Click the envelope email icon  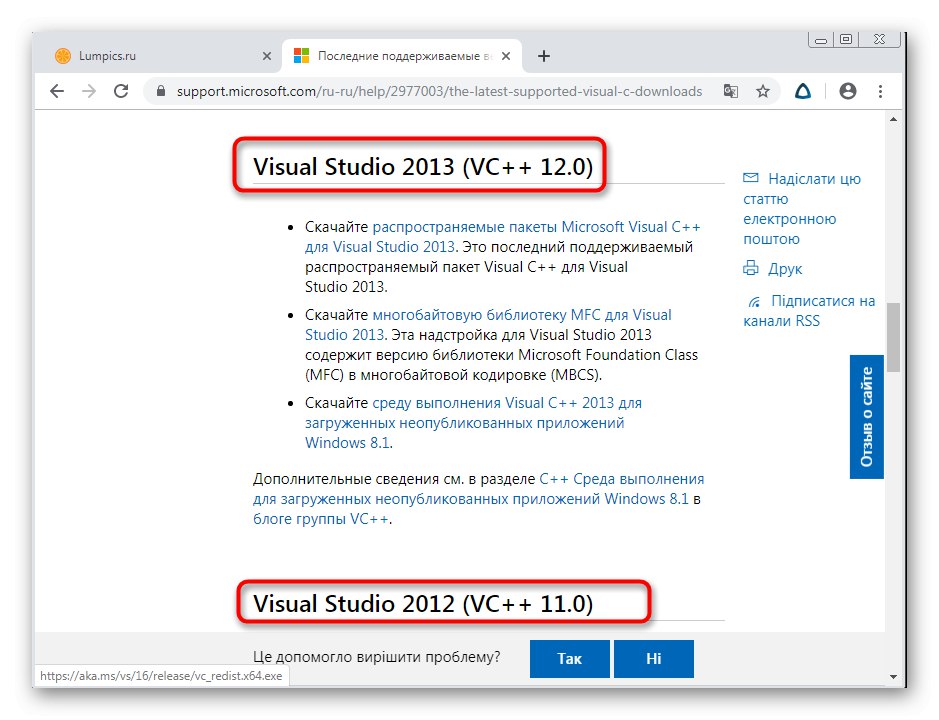coord(751,179)
